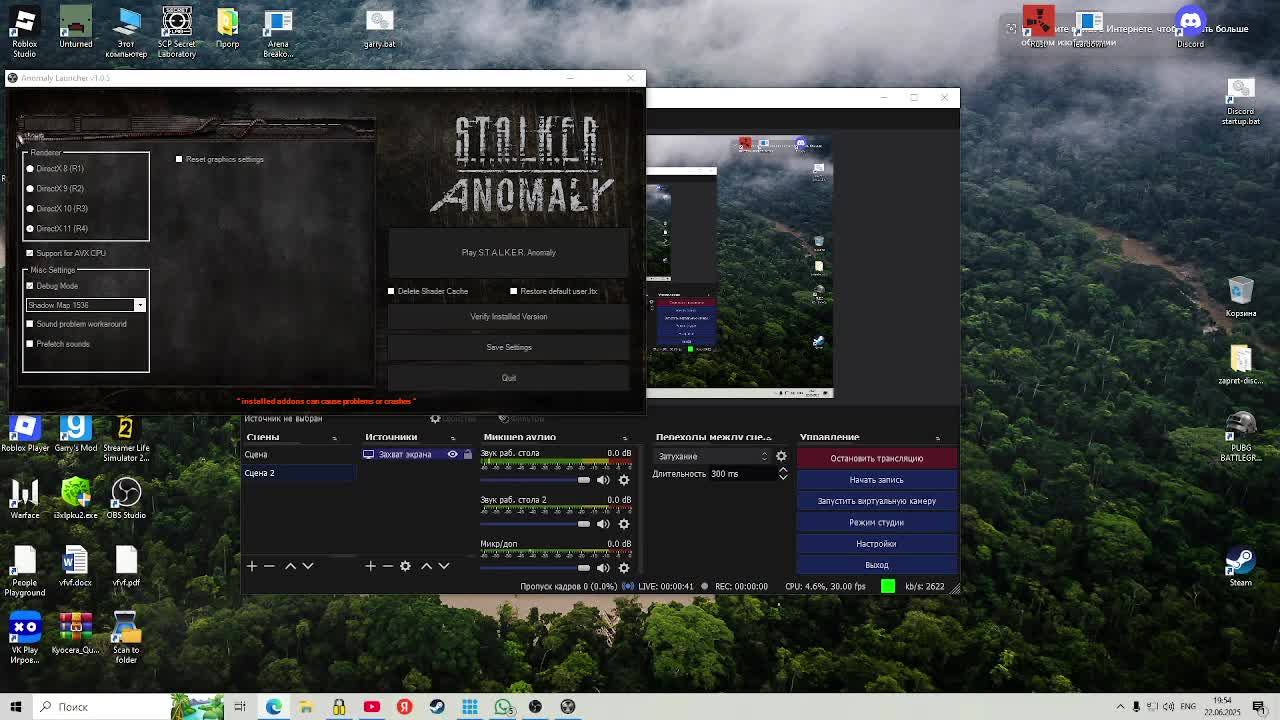
Task: Select Сцена 2 in OBS scenes
Action: pos(299,473)
